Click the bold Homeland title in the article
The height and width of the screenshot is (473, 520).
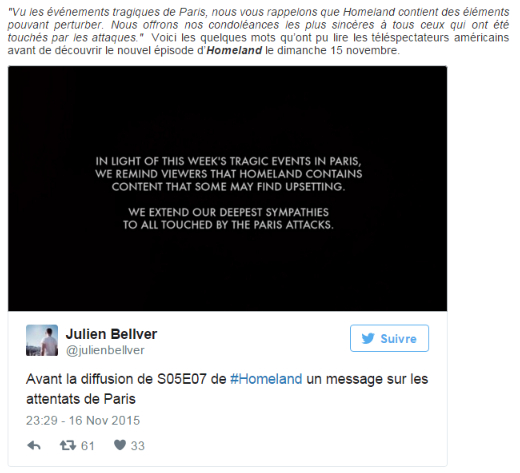234,50
